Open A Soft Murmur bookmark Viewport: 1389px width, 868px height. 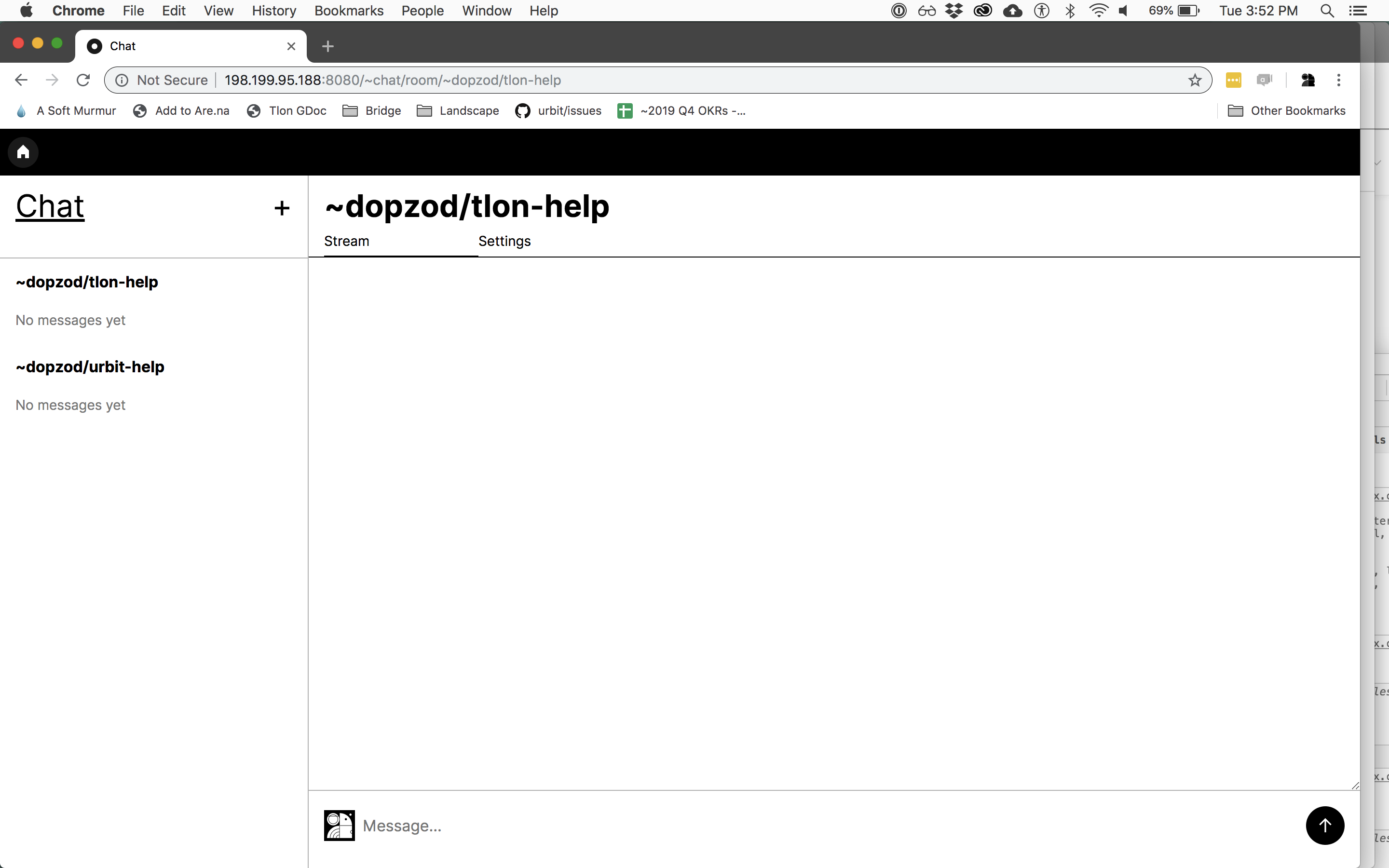click(x=66, y=111)
